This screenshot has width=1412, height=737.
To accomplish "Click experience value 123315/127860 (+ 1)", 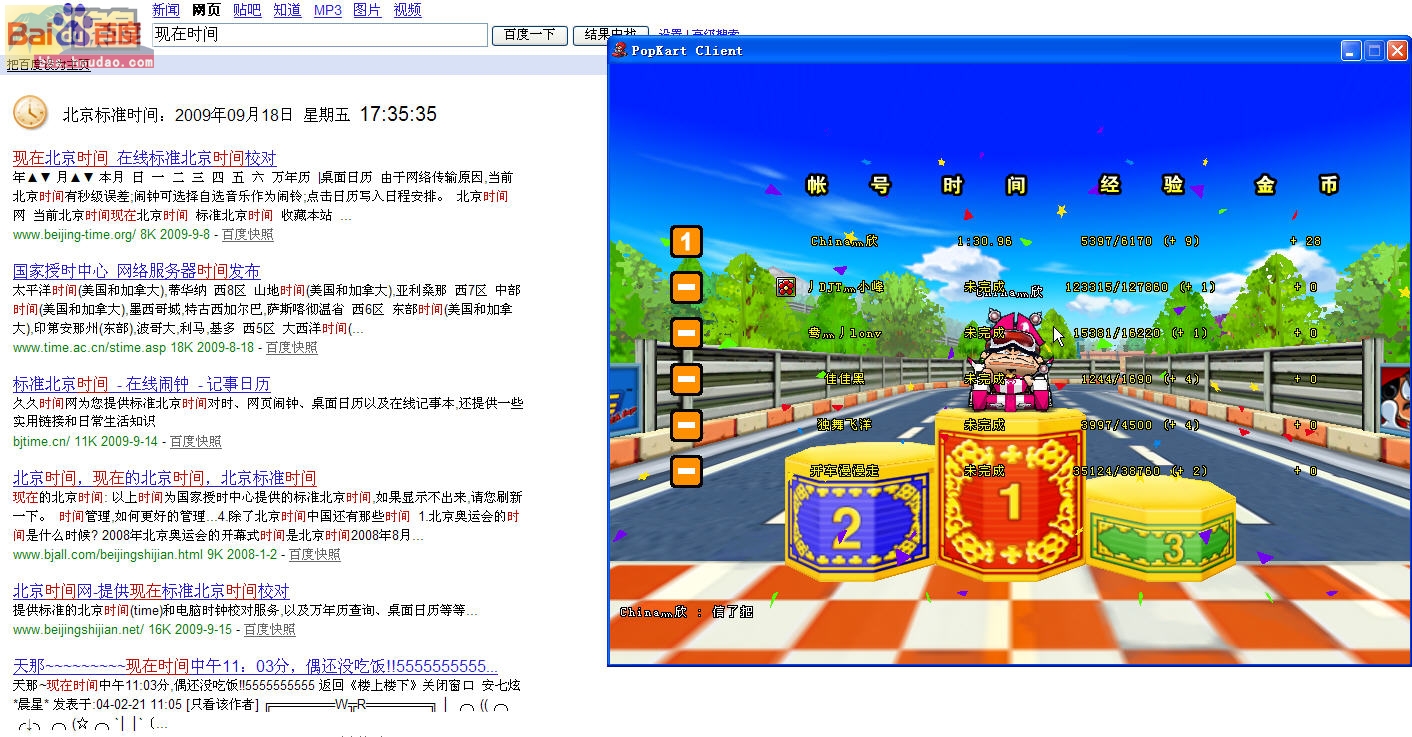I will (1140, 287).
